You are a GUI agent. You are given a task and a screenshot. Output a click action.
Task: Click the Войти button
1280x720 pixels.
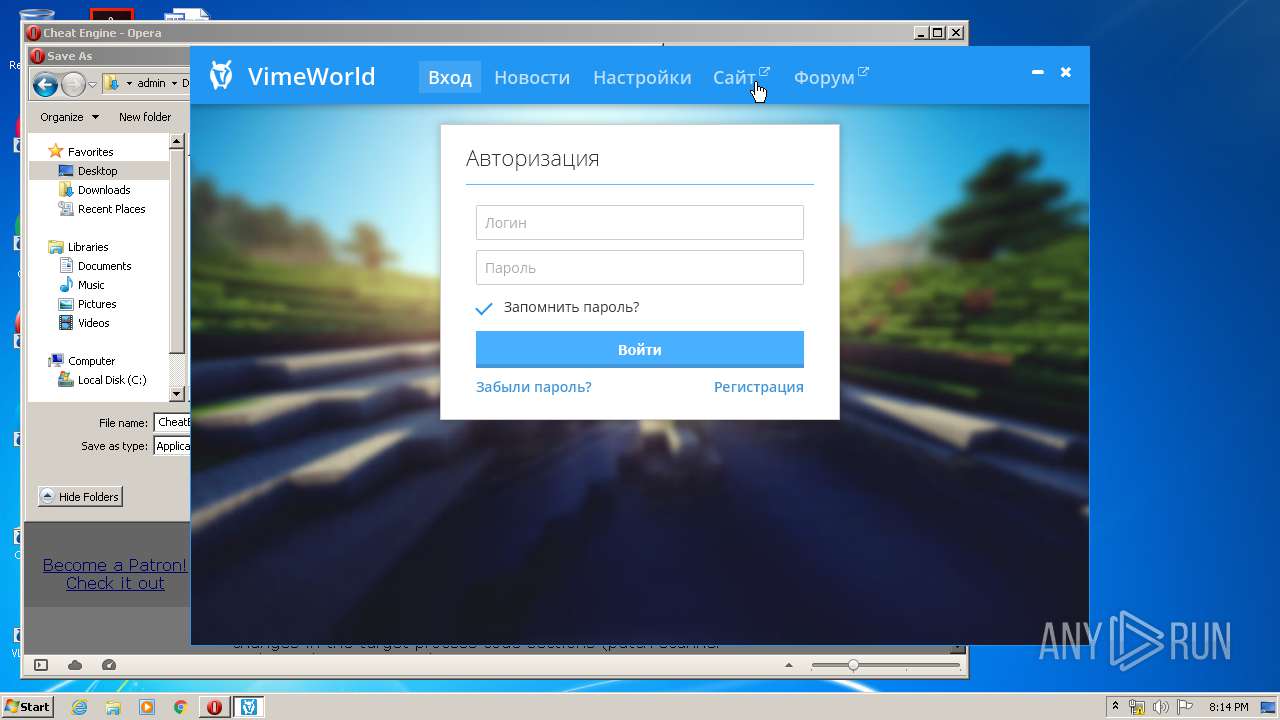tap(640, 350)
